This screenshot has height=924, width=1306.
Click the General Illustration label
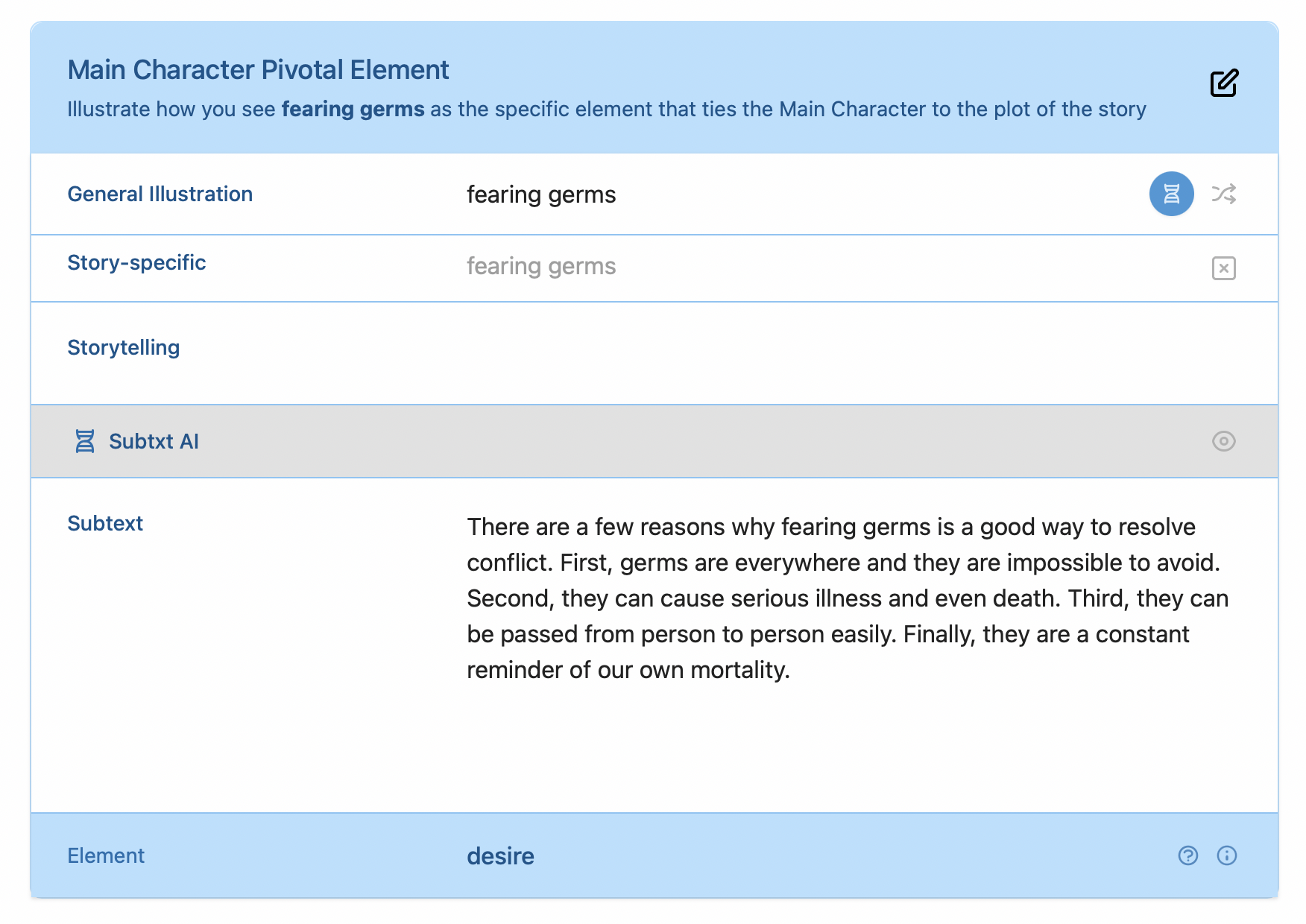[160, 194]
